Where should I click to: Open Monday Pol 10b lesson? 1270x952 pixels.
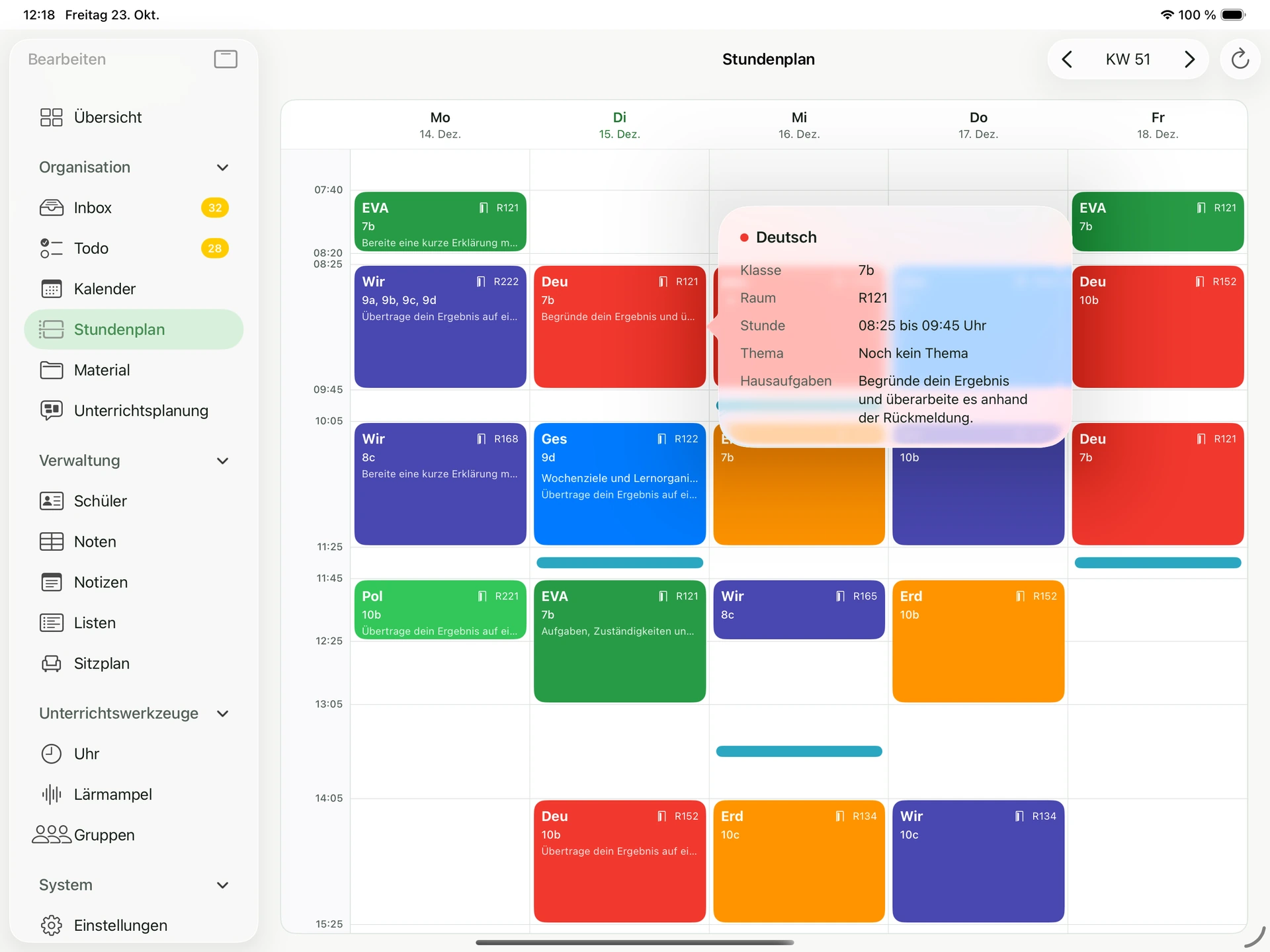point(440,610)
